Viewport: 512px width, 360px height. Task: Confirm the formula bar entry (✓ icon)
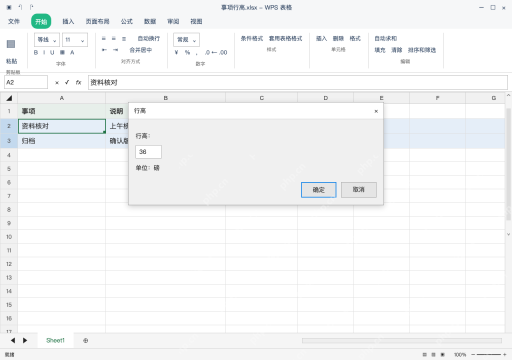coord(67,82)
